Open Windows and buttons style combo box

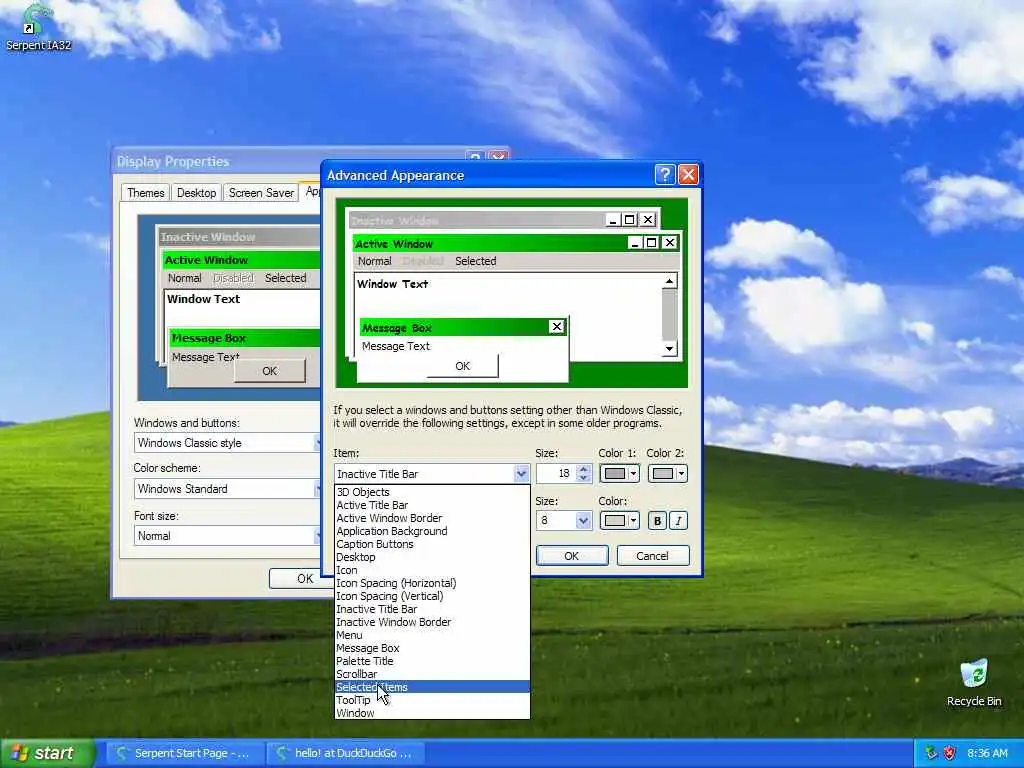tap(227, 443)
